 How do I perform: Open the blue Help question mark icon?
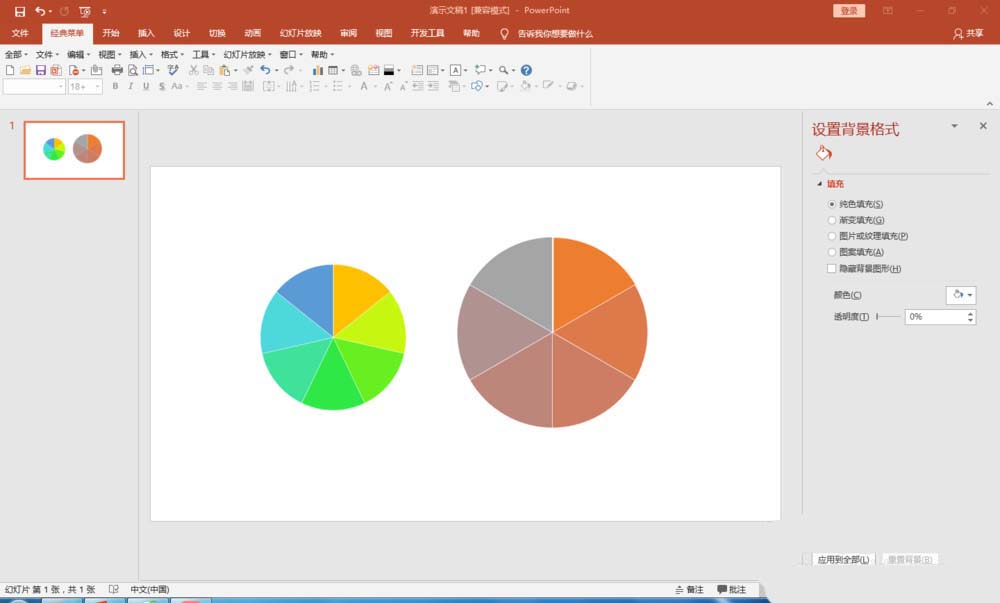[x=526, y=70]
